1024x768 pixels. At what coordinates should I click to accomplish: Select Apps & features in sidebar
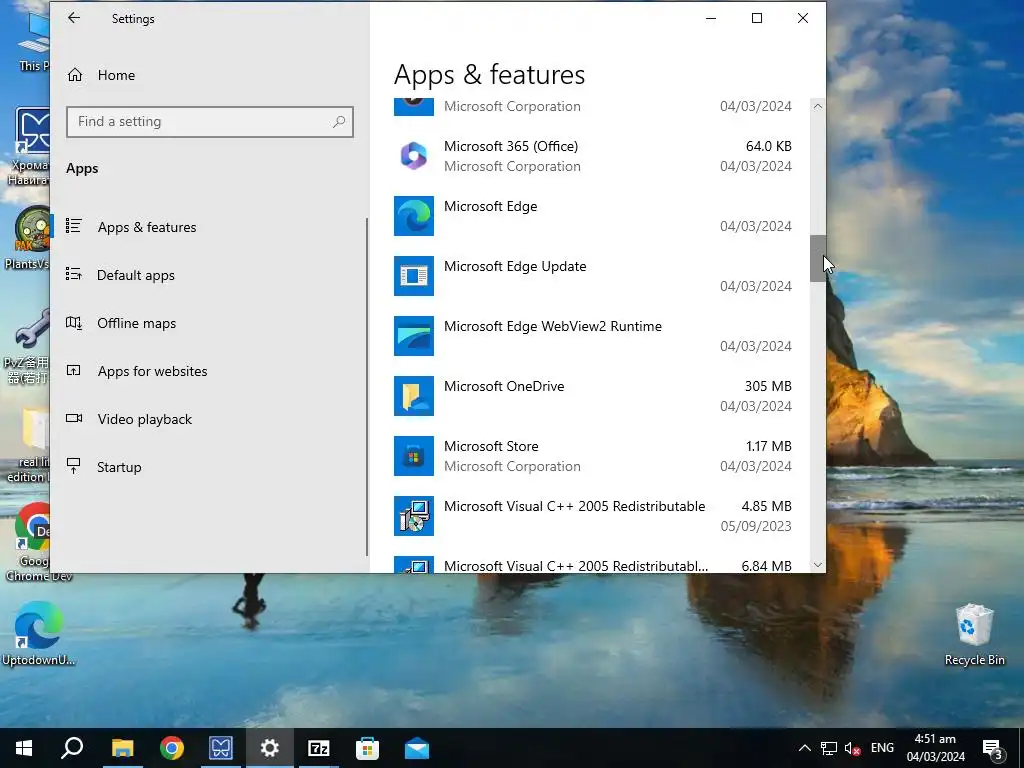click(147, 227)
